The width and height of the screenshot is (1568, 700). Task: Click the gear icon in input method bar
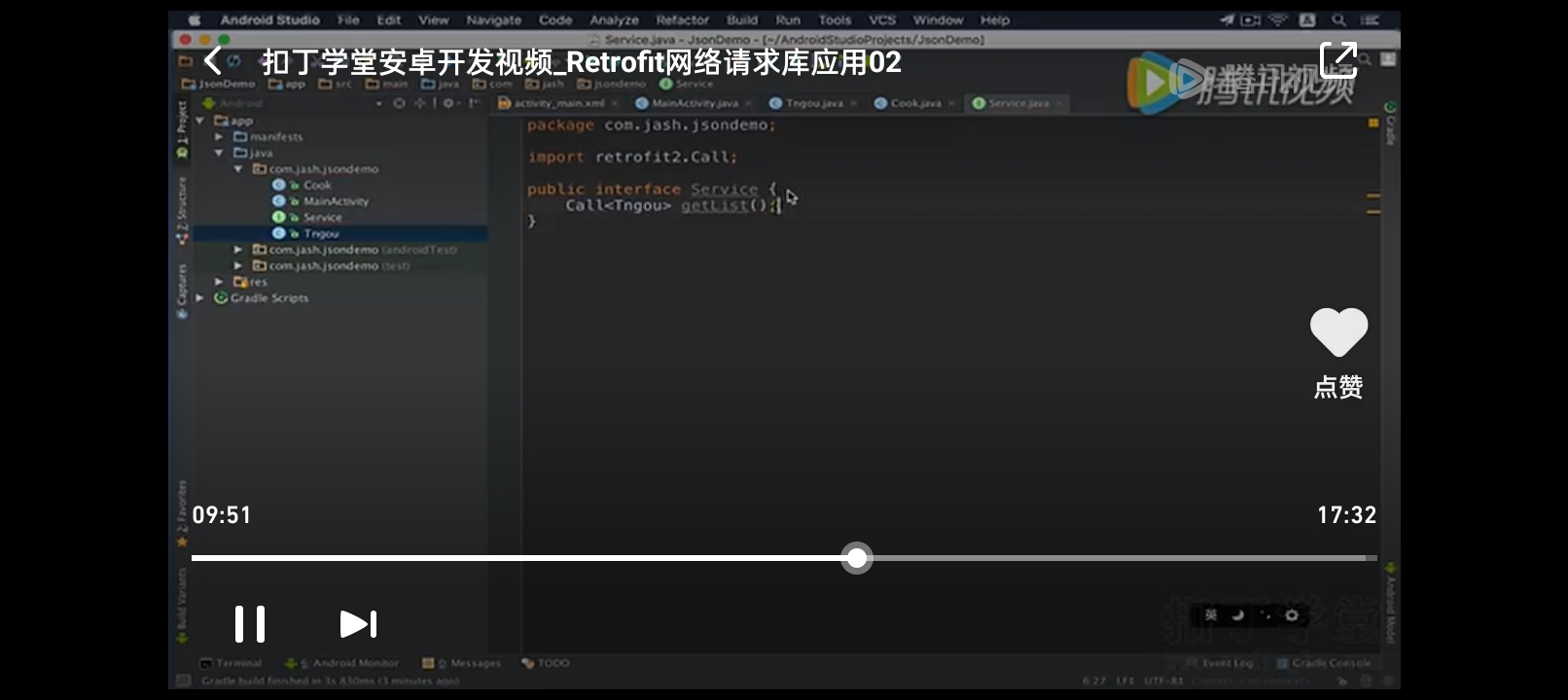tap(1292, 615)
